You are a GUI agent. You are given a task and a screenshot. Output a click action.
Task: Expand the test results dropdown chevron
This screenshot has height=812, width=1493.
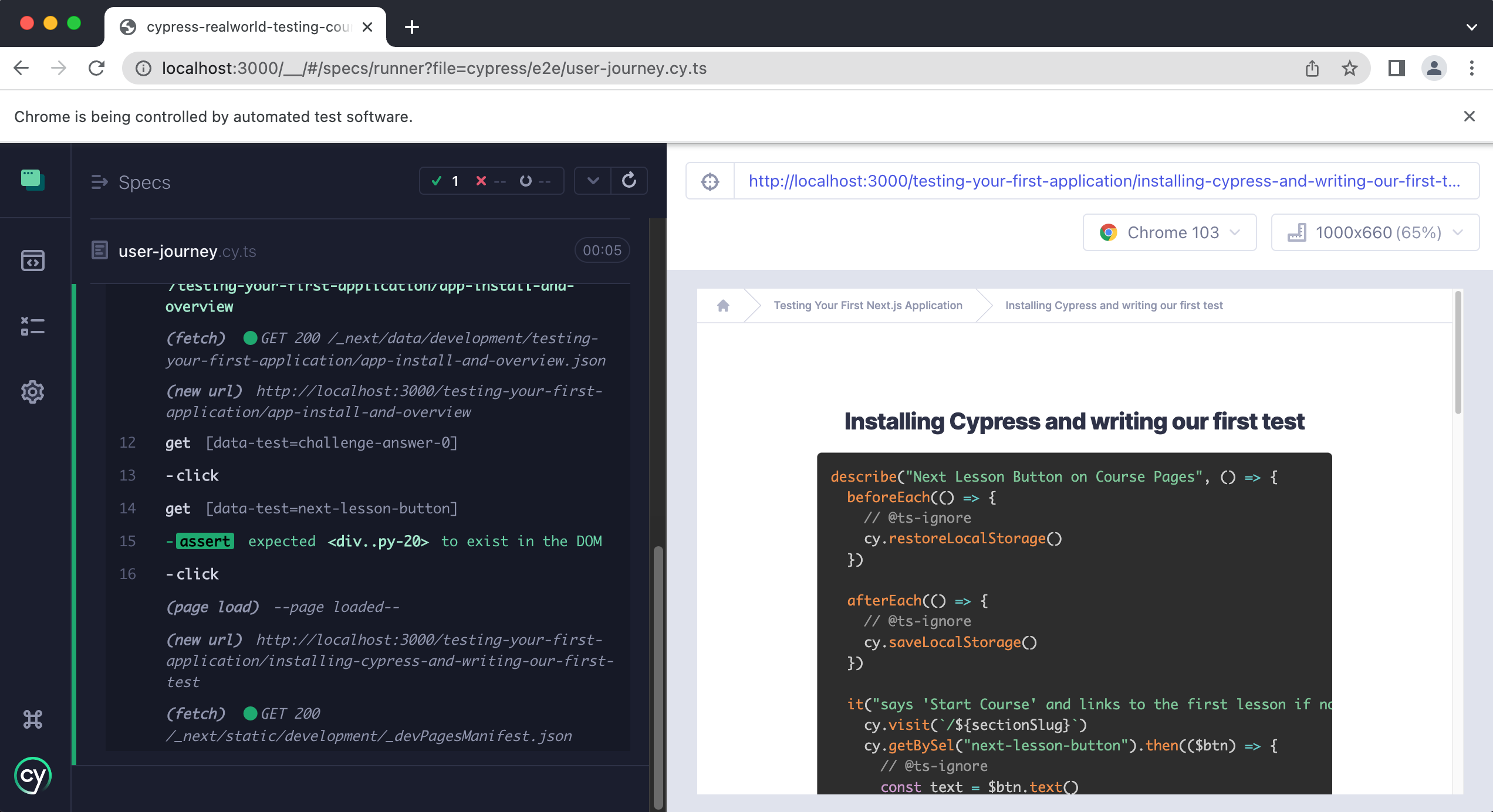[591, 181]
